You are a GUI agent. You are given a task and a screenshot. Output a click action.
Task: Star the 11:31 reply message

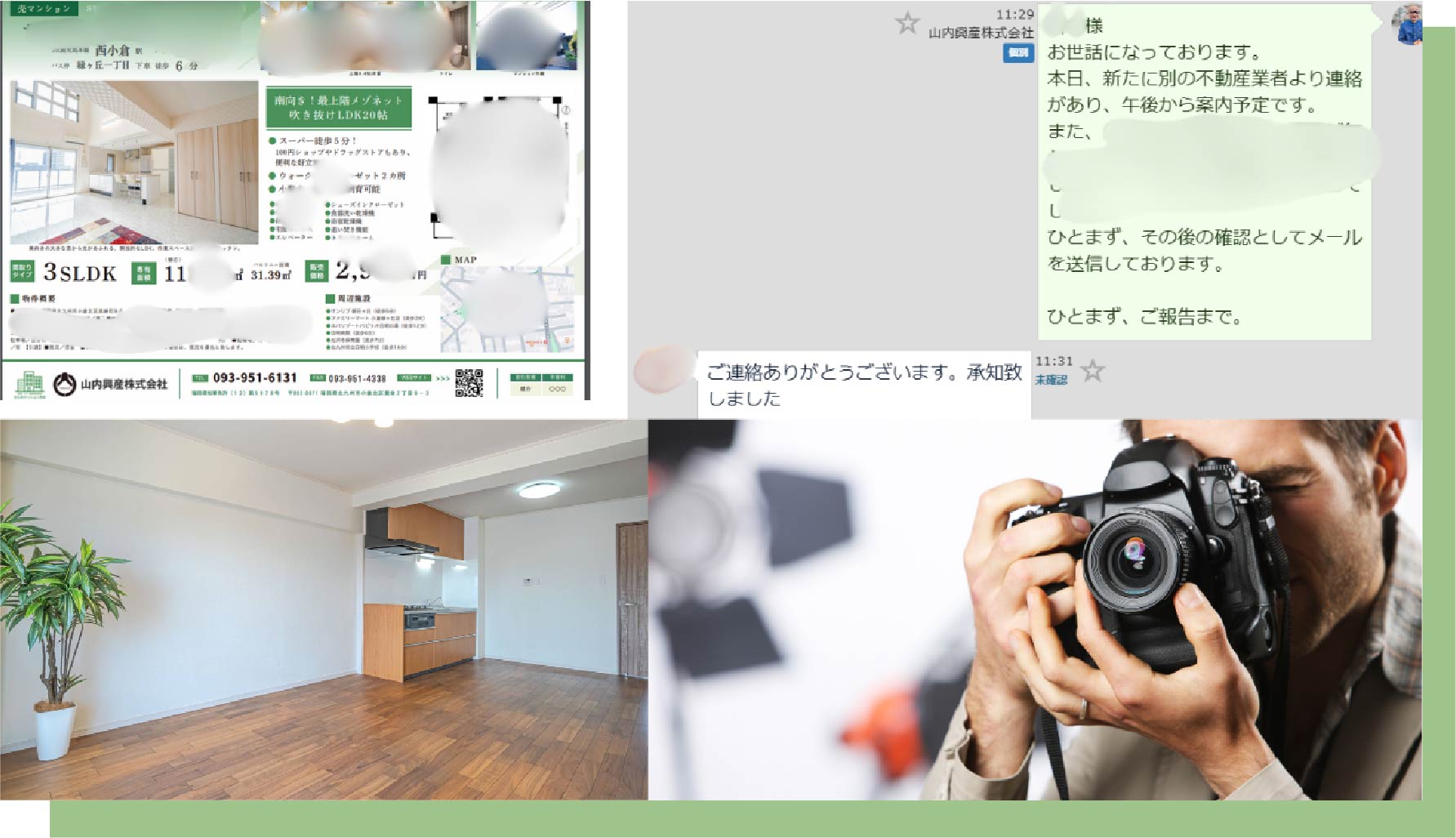[1092, 372]
